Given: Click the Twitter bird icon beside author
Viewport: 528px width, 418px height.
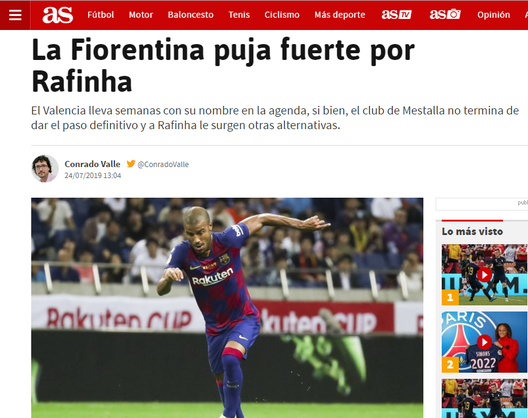Looking at the screenshot, I should pyautogui.click(x=131, y=164).
